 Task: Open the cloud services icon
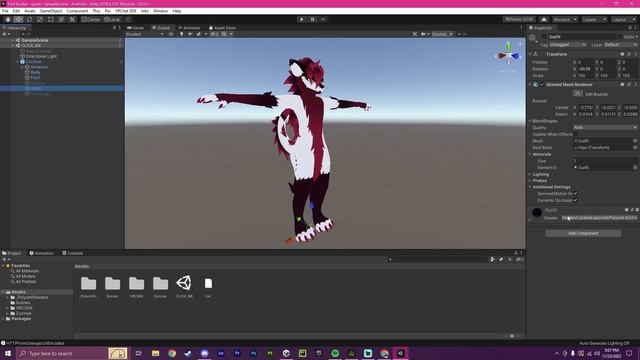pyautogui.click(x=544, y=19)
